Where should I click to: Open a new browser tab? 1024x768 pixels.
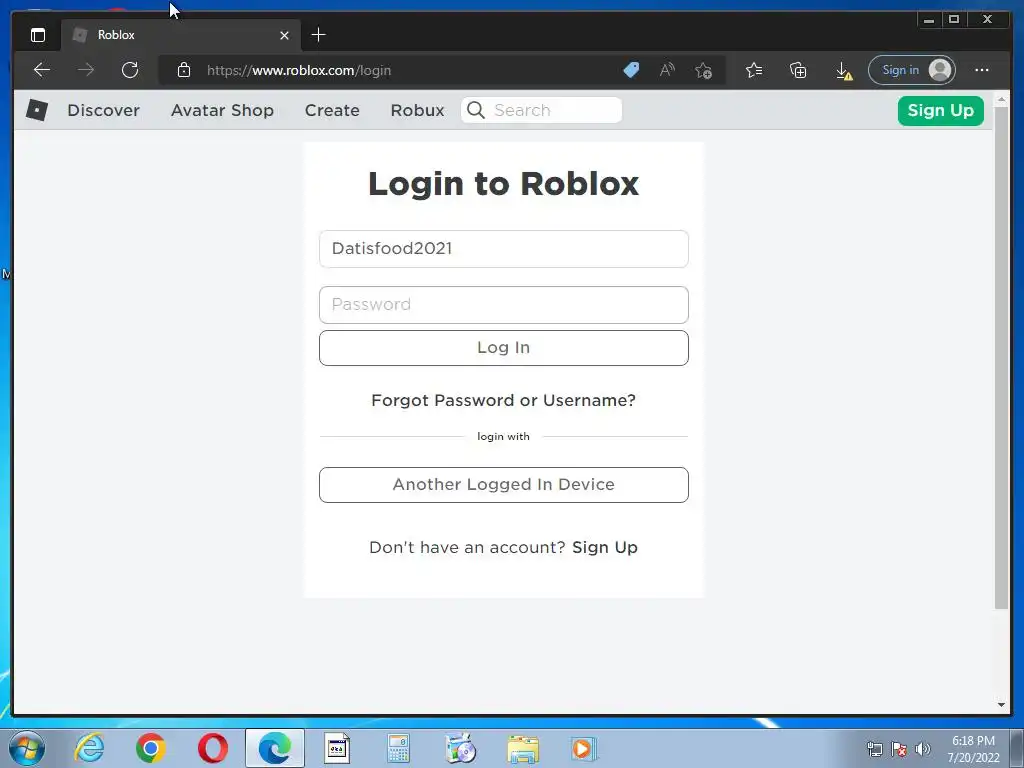pyautogui.click(x=318, y=35)
